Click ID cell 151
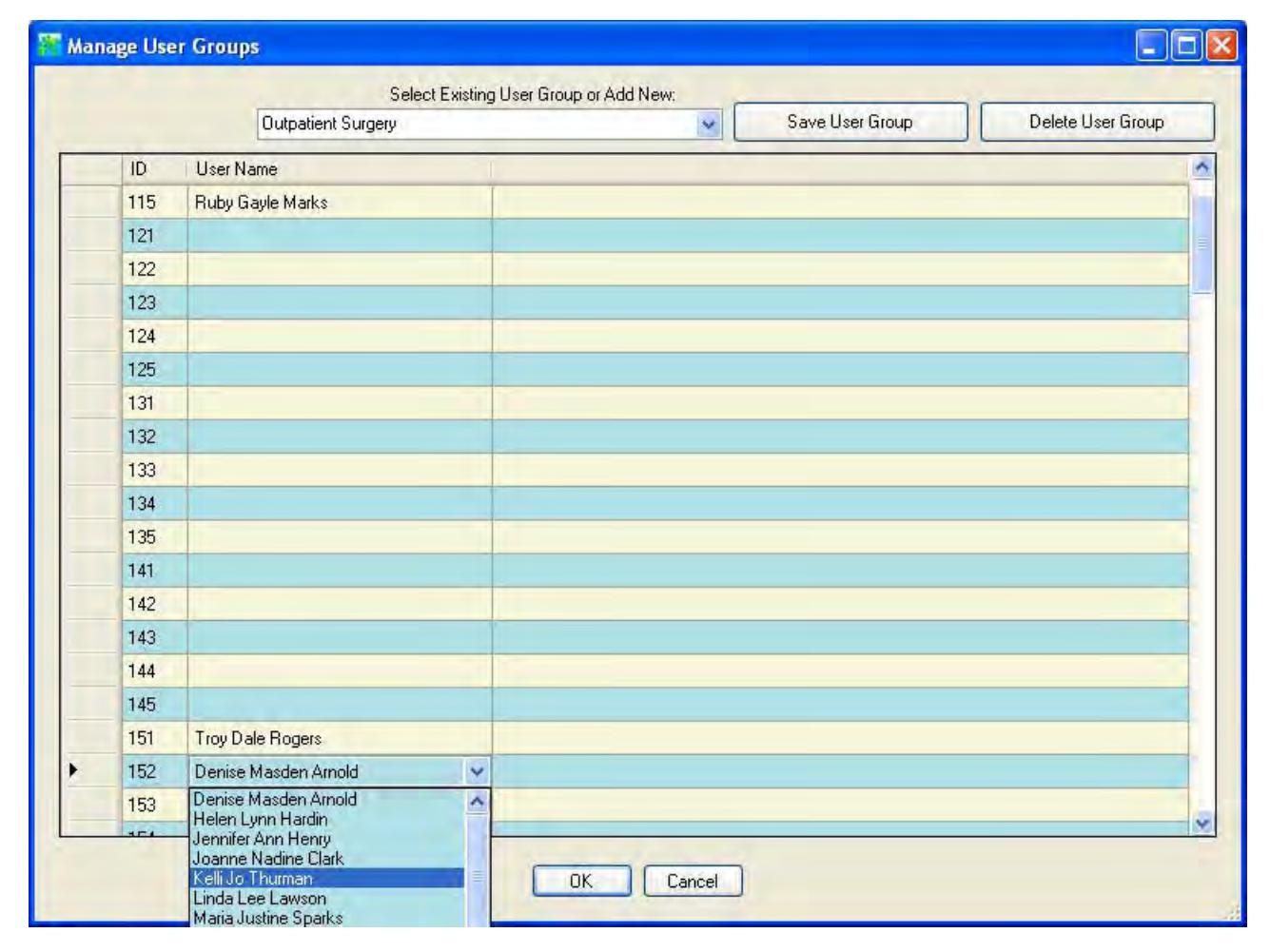1270x952 pixels. (x=155, y=739)
